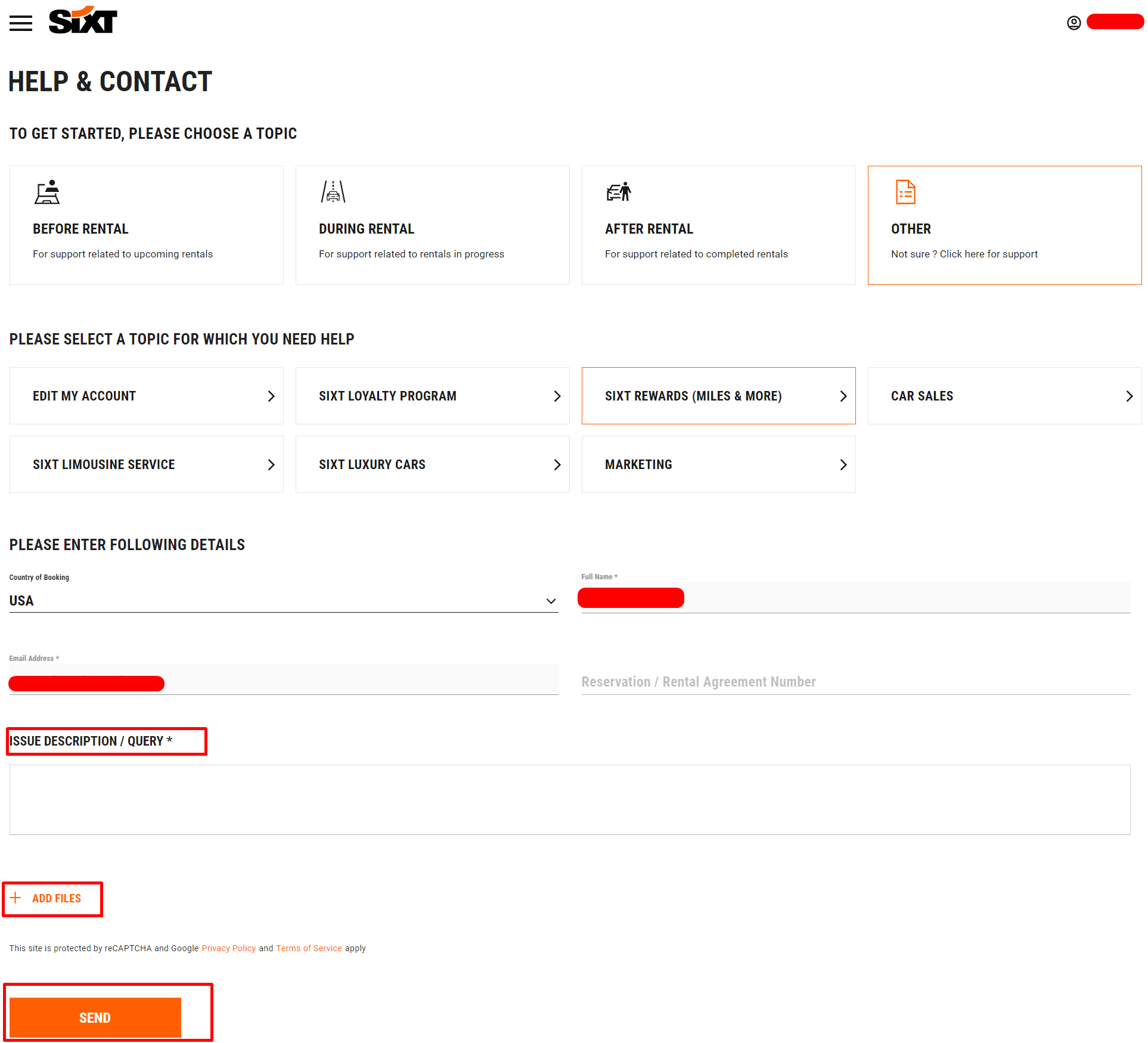Screen dimensions: 1148x1043
Task: Select the Before Rental topic card
Action: [x=146, y=225]
